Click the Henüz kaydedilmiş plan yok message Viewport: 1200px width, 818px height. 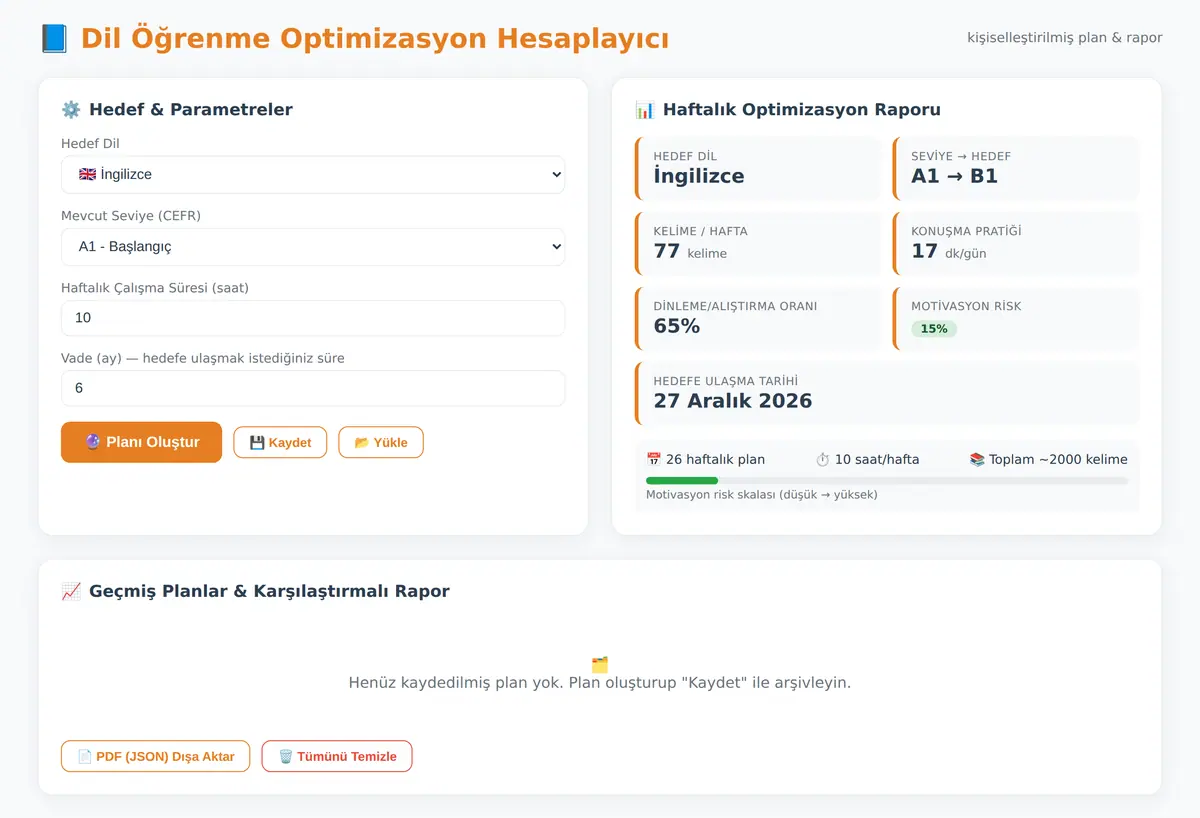[x=600, y=683]
